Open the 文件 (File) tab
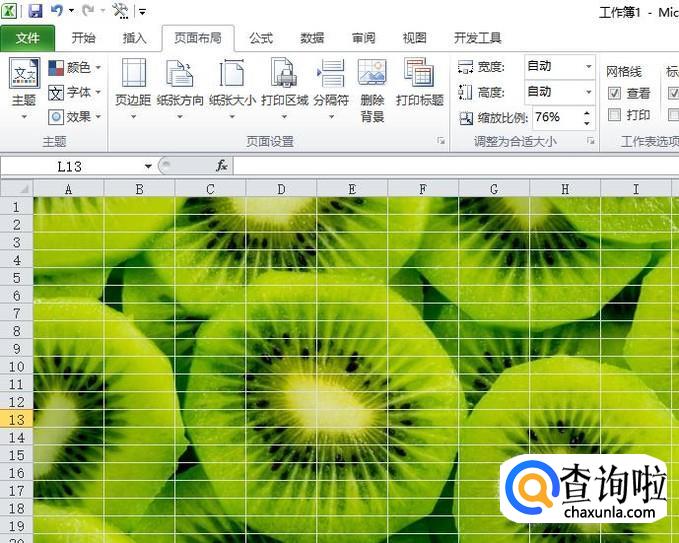 click(x=28, y=38)
